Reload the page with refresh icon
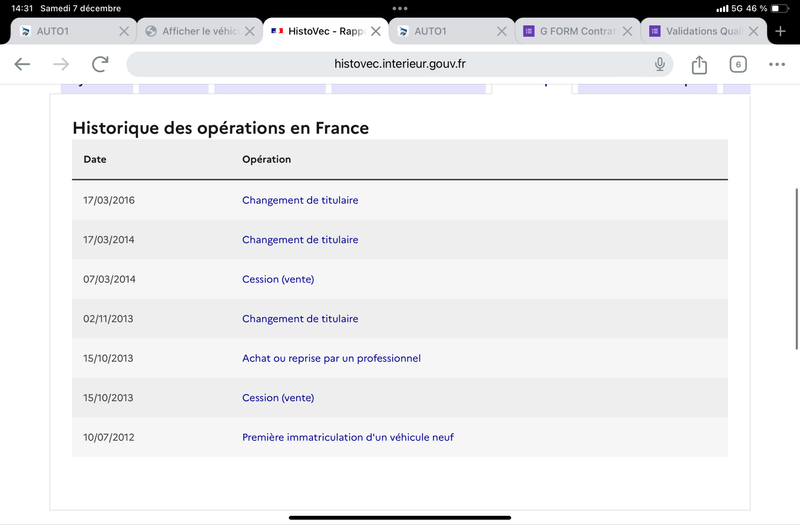The height and width of the screenshot is (525, 800). [100, 64]
